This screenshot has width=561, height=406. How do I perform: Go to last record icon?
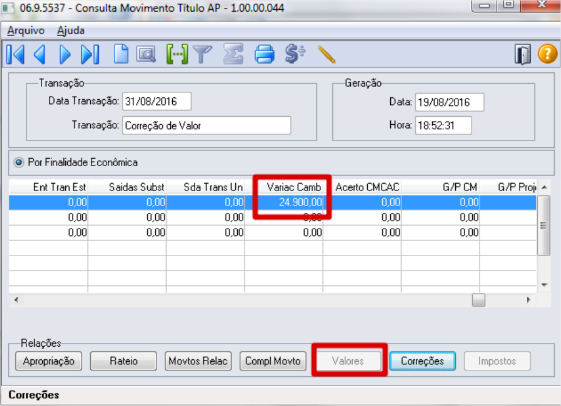click(x=90, y=54)
